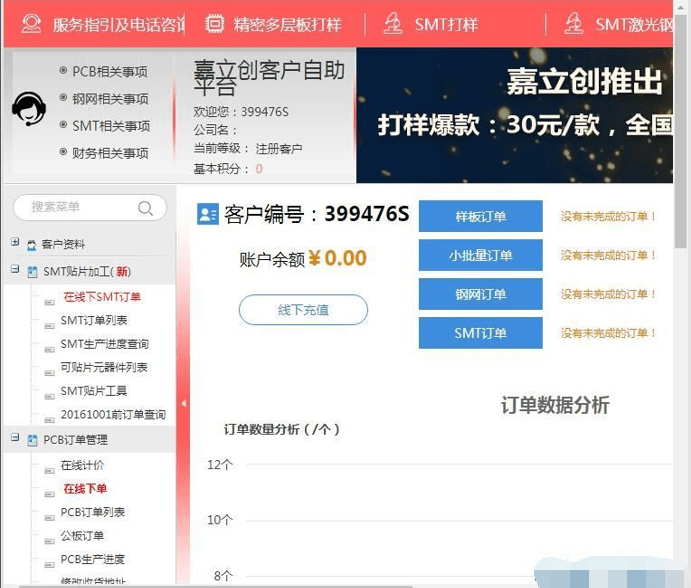Click the item icon left of SMT订单列表
The width and height of the screenshot is (691, 588).
[49, 326]
